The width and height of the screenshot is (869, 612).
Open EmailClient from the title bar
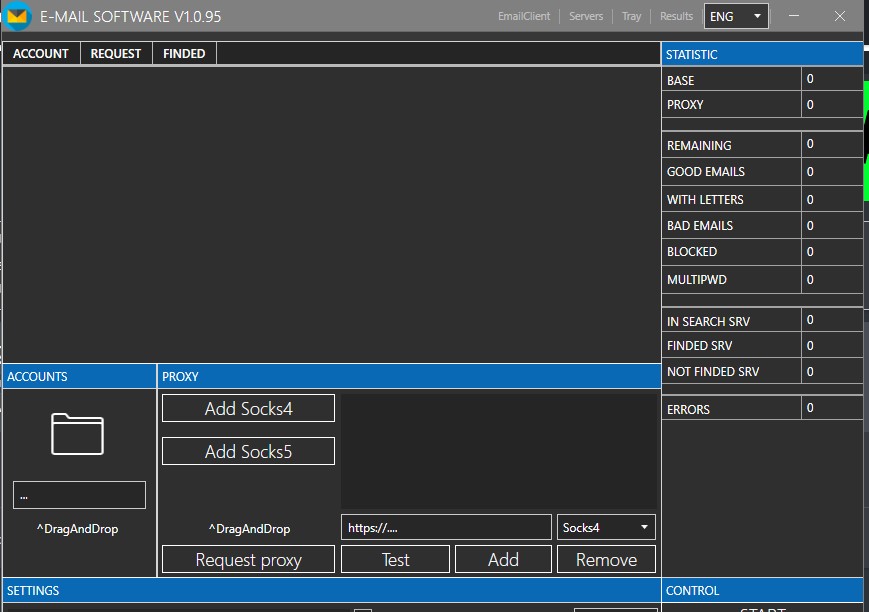click(524, 16)
